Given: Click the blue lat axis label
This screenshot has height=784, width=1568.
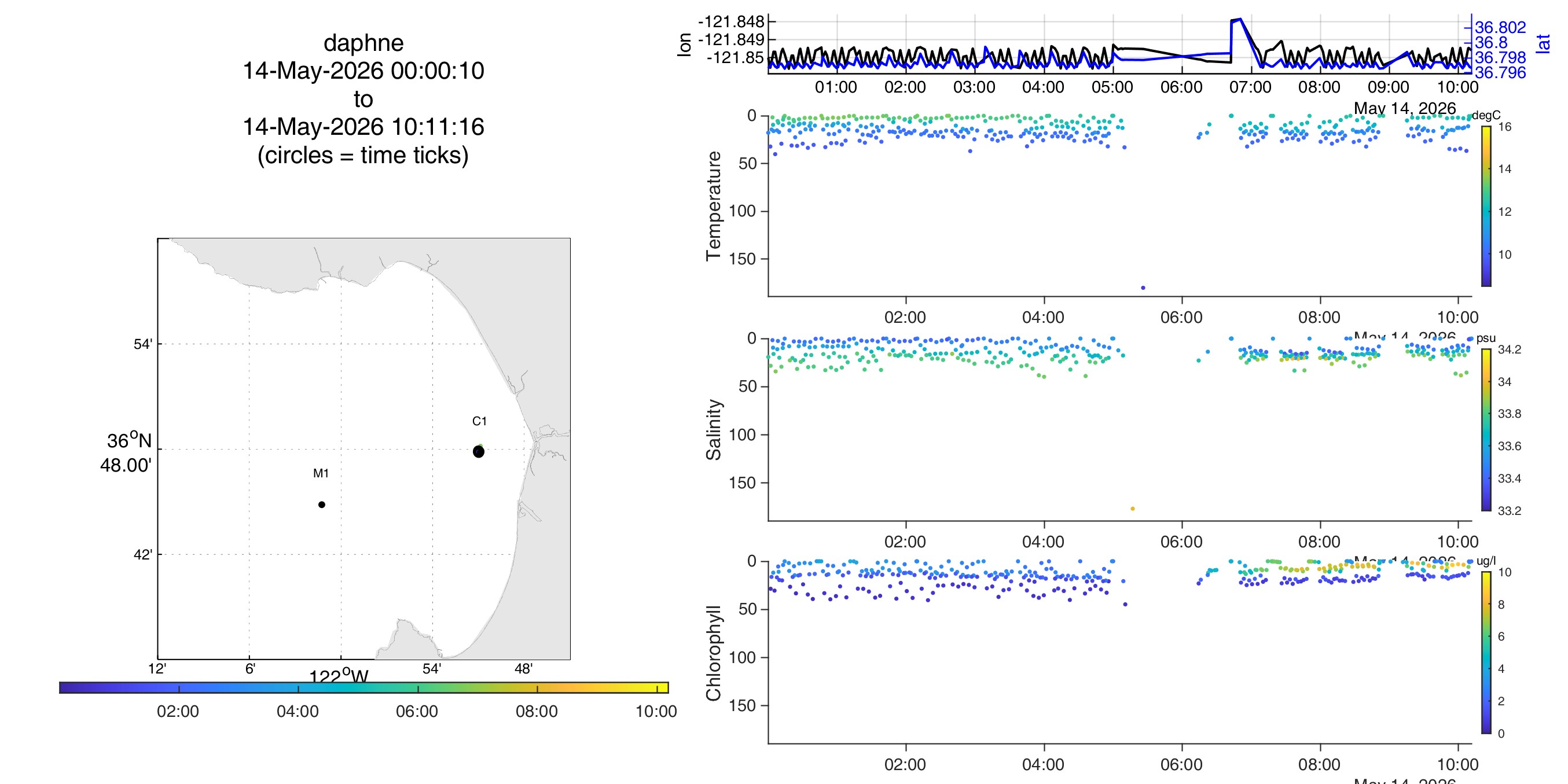Looking at the screenshot, I should point(1542,43).
